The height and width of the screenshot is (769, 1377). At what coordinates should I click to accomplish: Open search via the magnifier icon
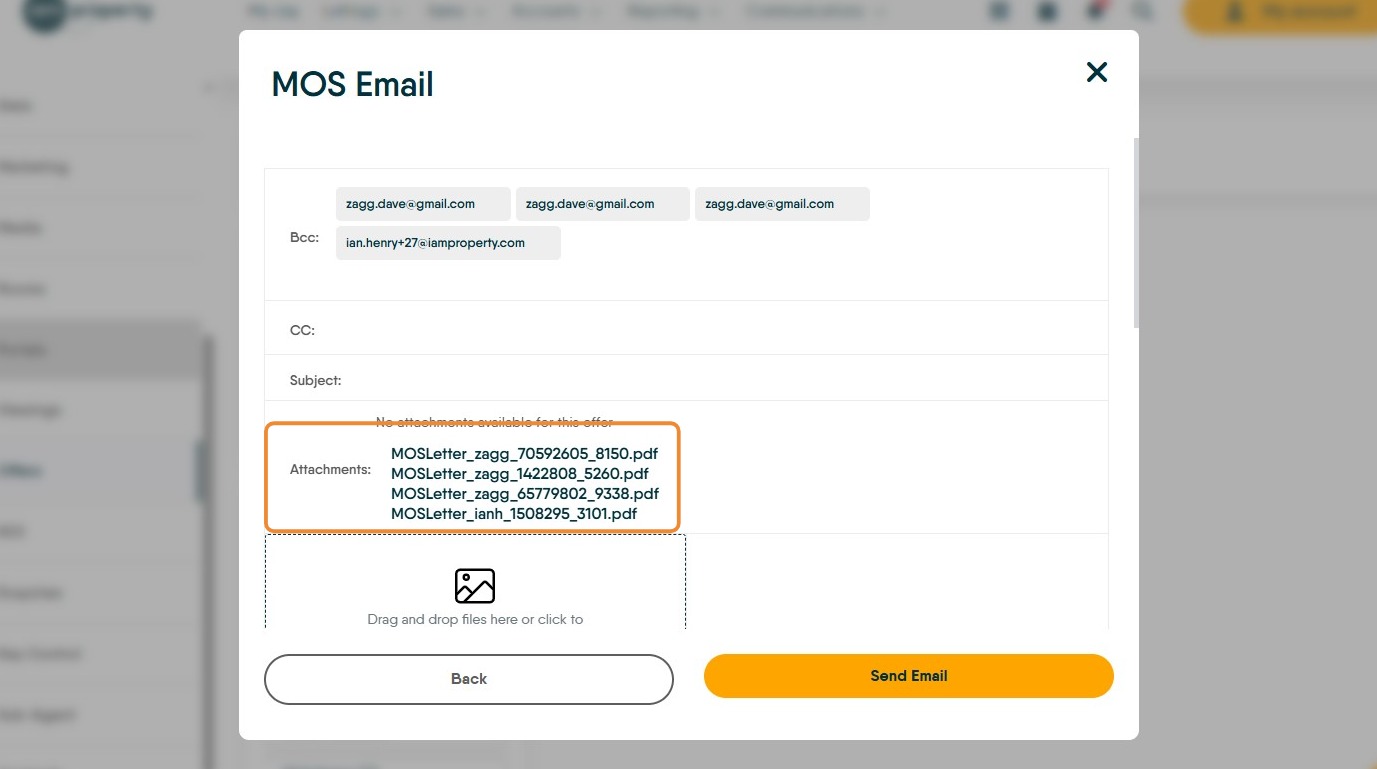click(x=1141, y=12)
